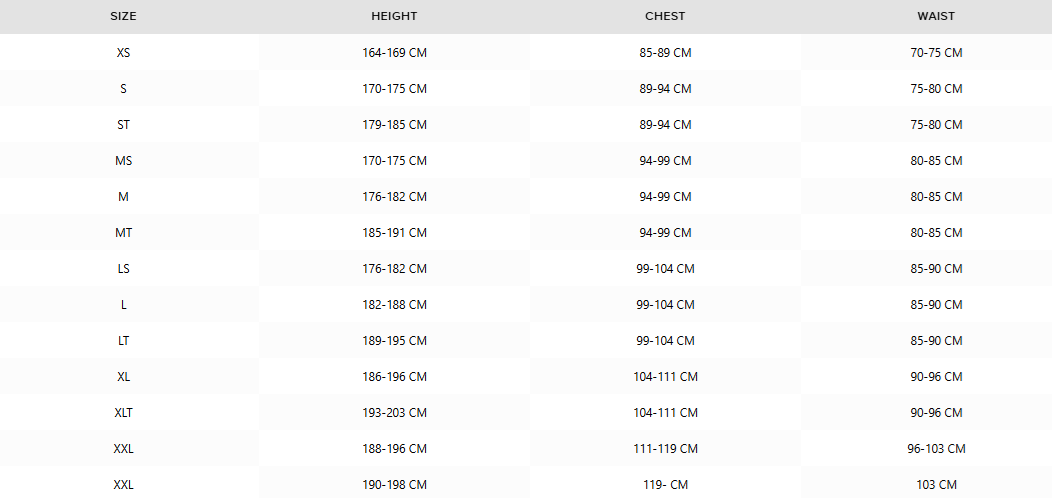Click the HEIGHT column header
This screenshot has height=500, width=1052.
(394, 16)
